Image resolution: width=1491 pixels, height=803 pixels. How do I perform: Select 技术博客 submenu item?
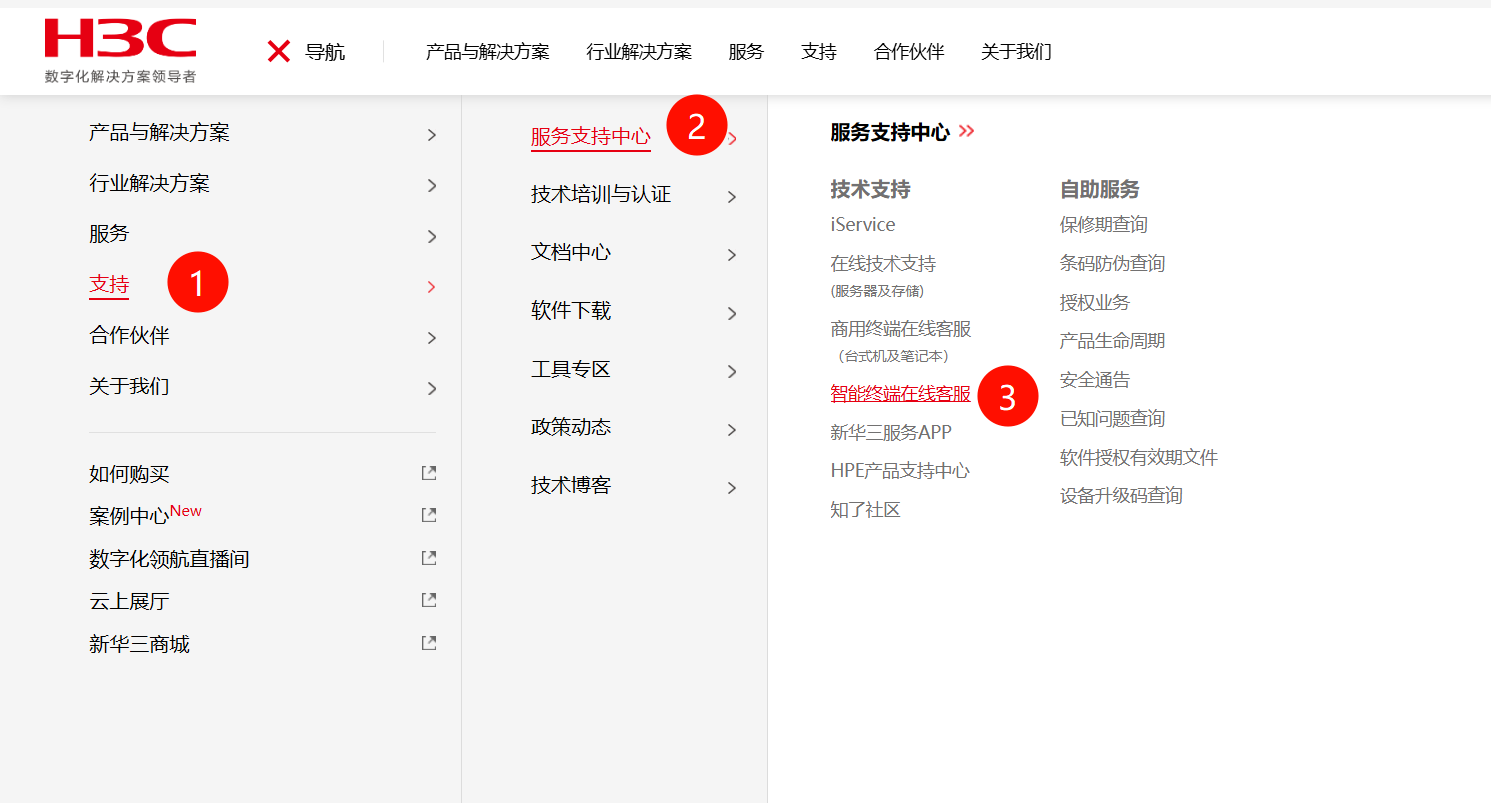point(571,485)
